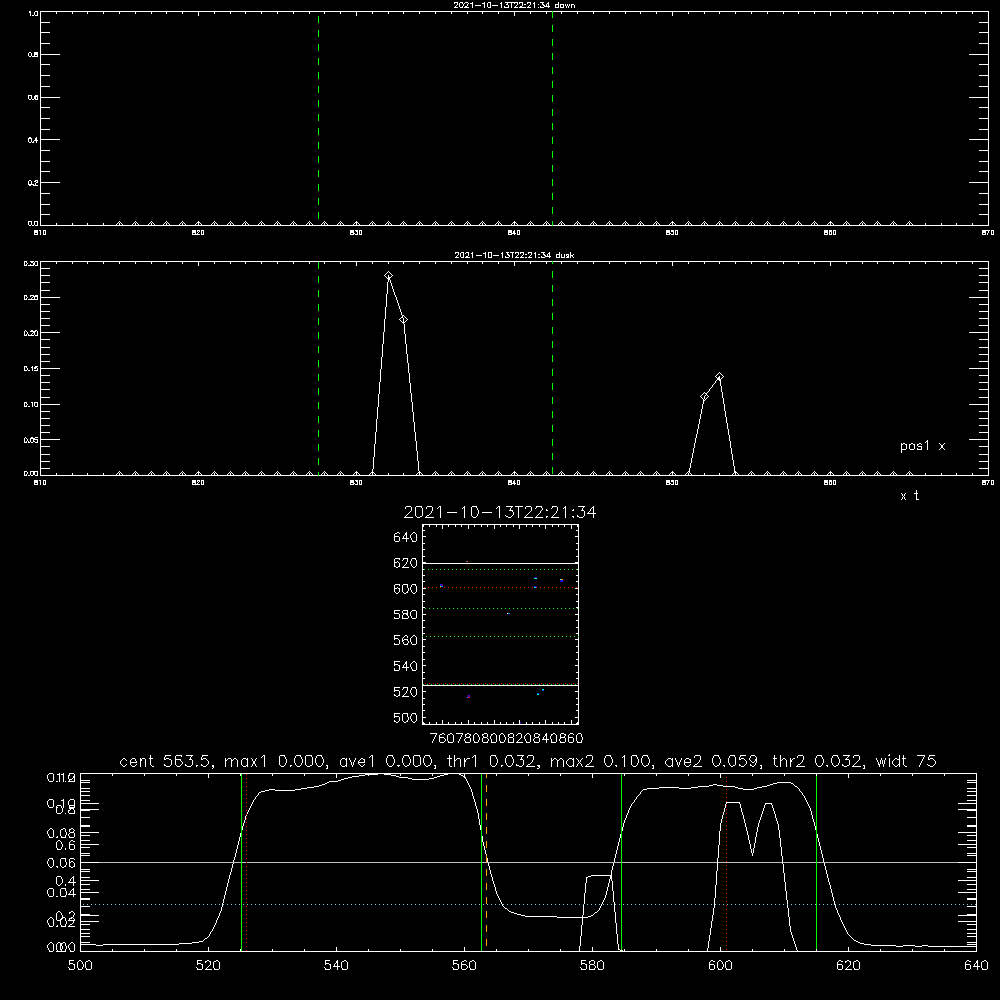Select the highest diamond marker on dusk peak

388,276
